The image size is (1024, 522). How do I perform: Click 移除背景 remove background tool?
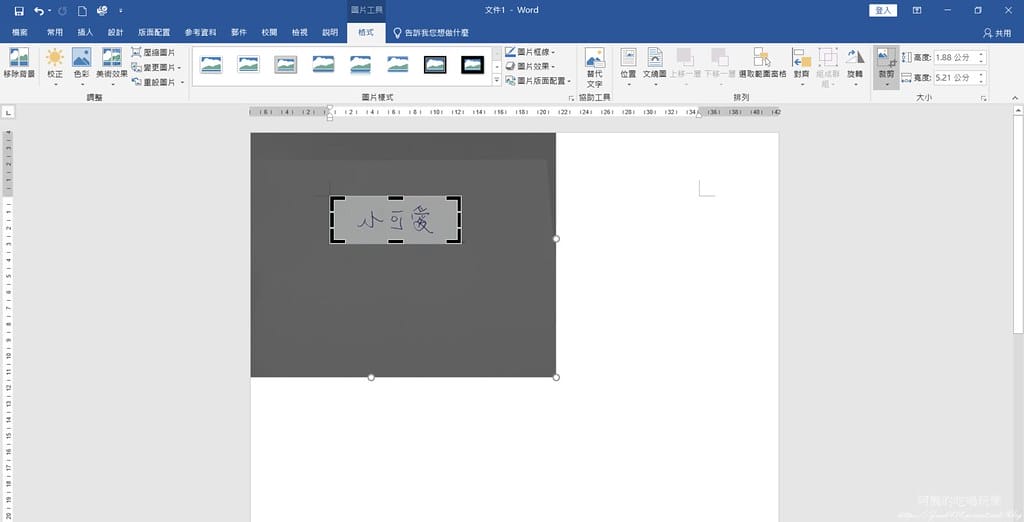[19, 63]
